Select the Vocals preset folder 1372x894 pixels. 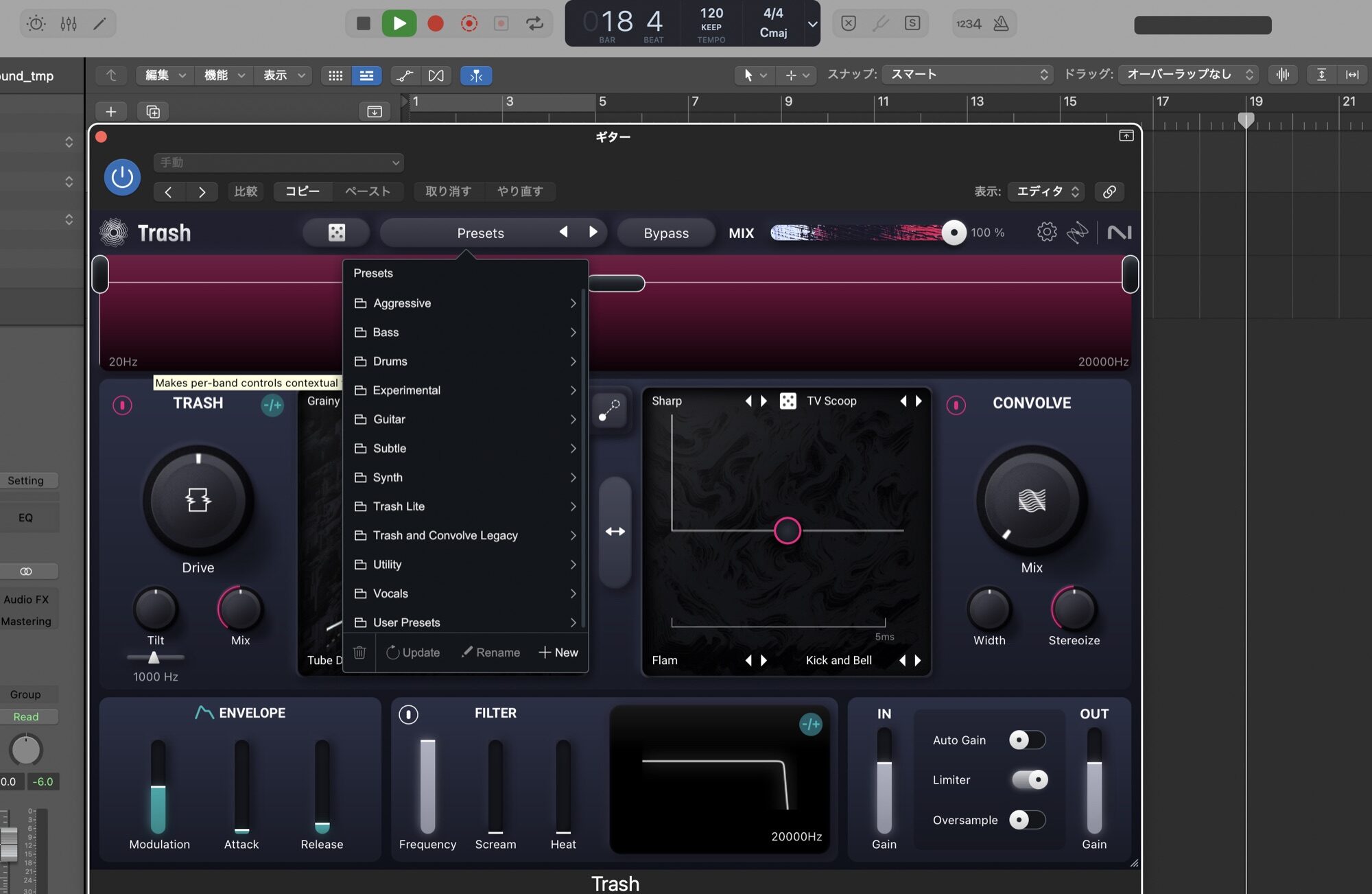tap(465, 593)
